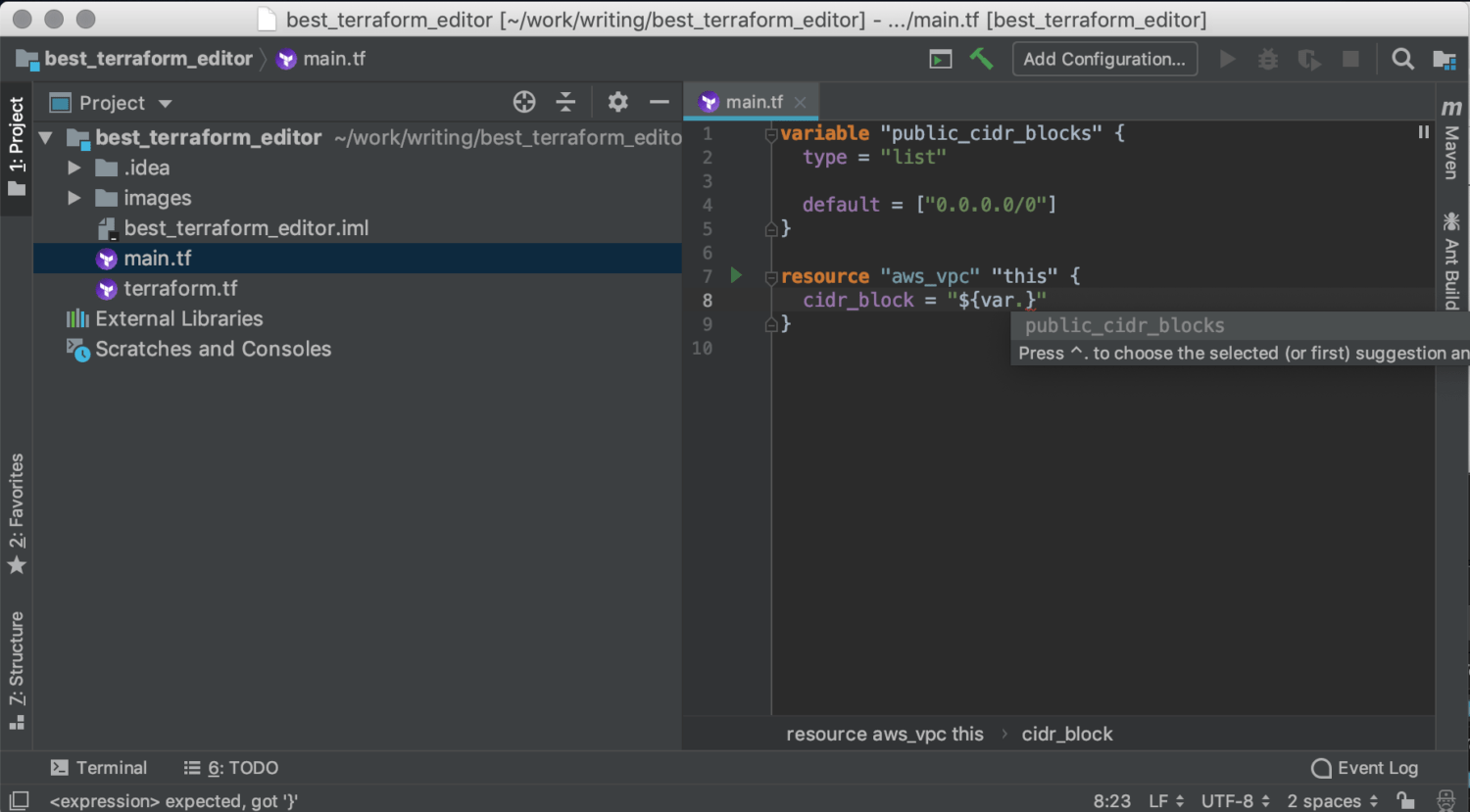The width and height of the screenshot is (1470, 812).
Task: Collapse the best_terraform_editor root folder
Action: click(45, 138)
